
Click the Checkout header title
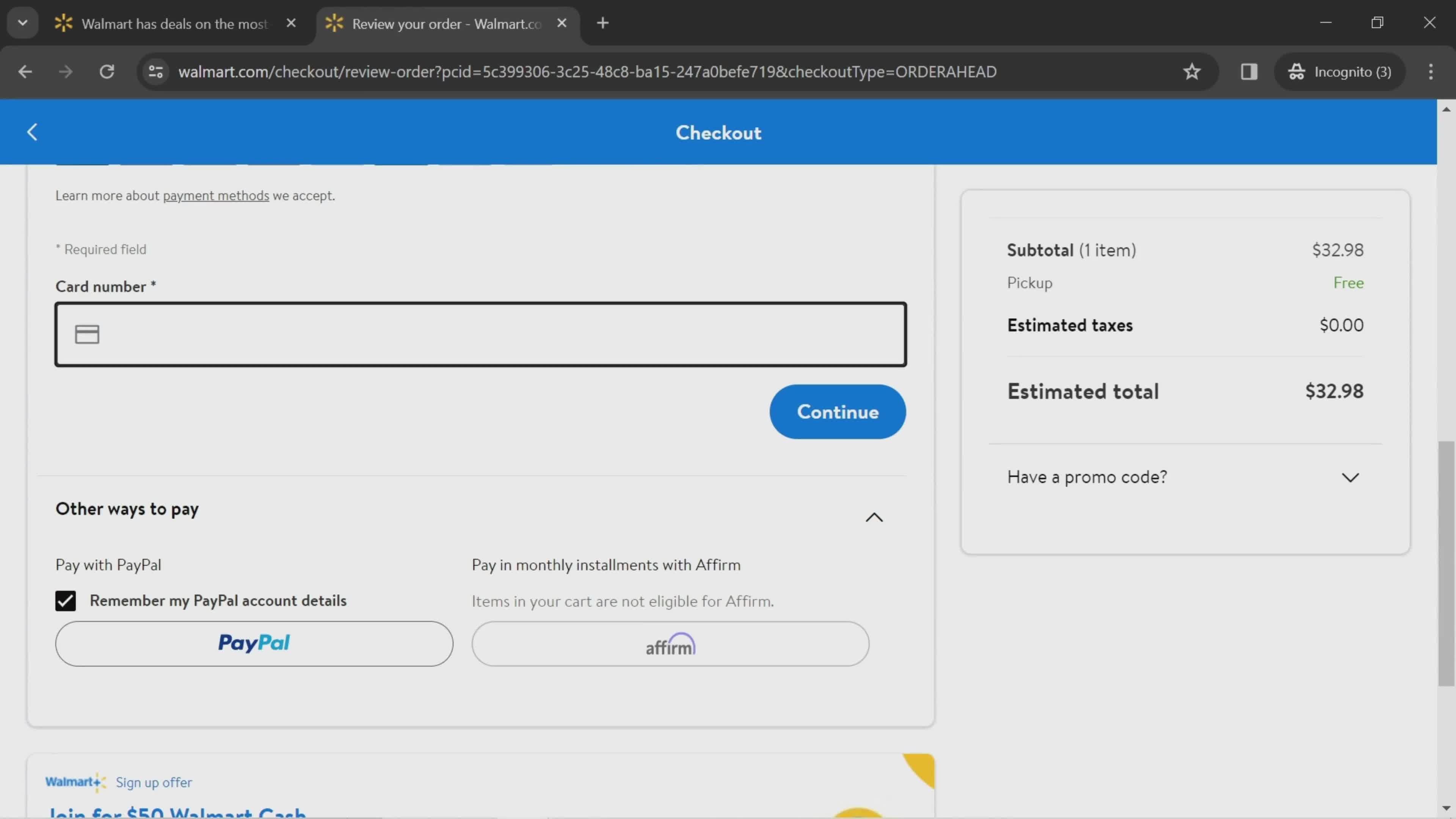click(719, 133)
